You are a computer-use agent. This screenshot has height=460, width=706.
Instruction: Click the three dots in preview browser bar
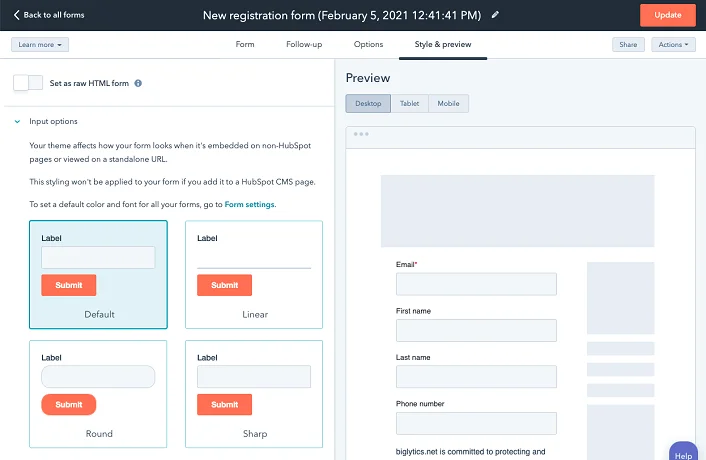pos(361,134)
